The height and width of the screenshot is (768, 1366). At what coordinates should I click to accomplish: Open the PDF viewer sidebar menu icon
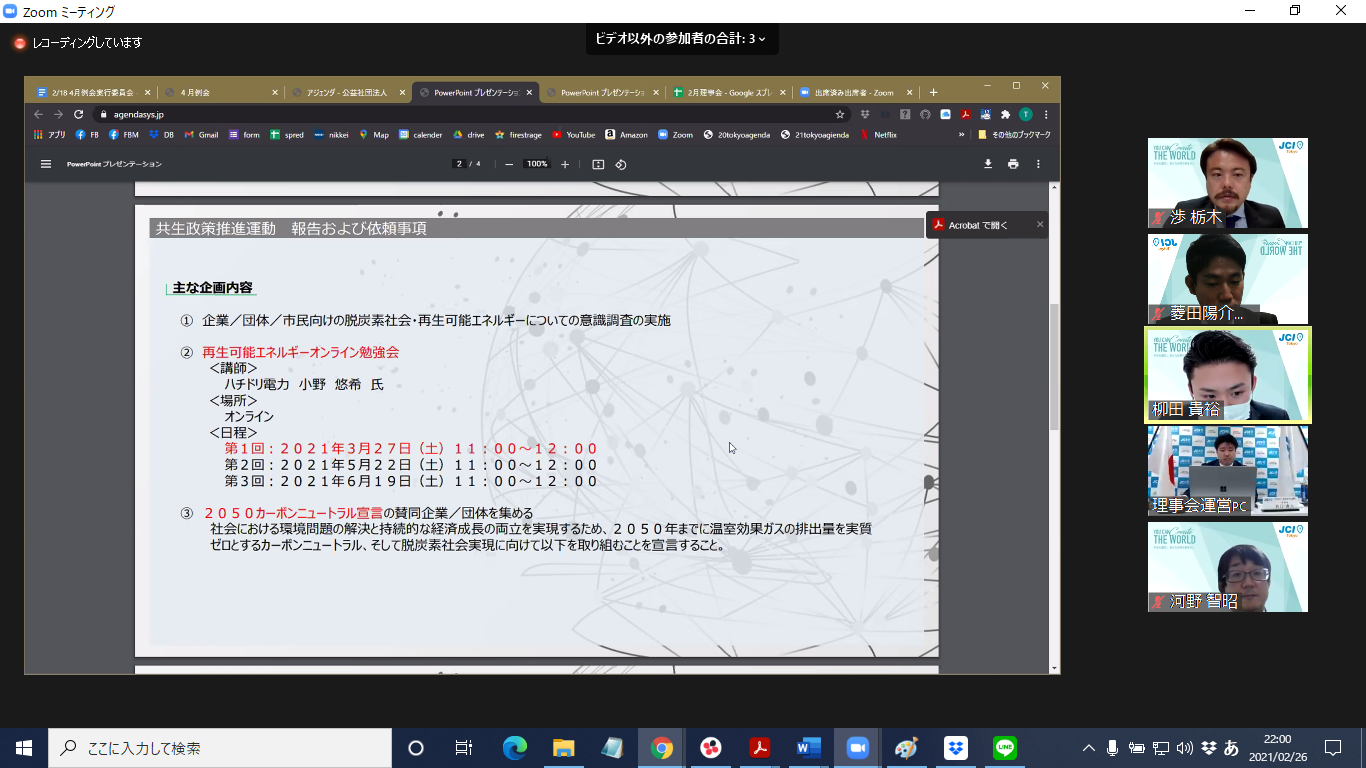pyautogui.click(x=46, y=164)
